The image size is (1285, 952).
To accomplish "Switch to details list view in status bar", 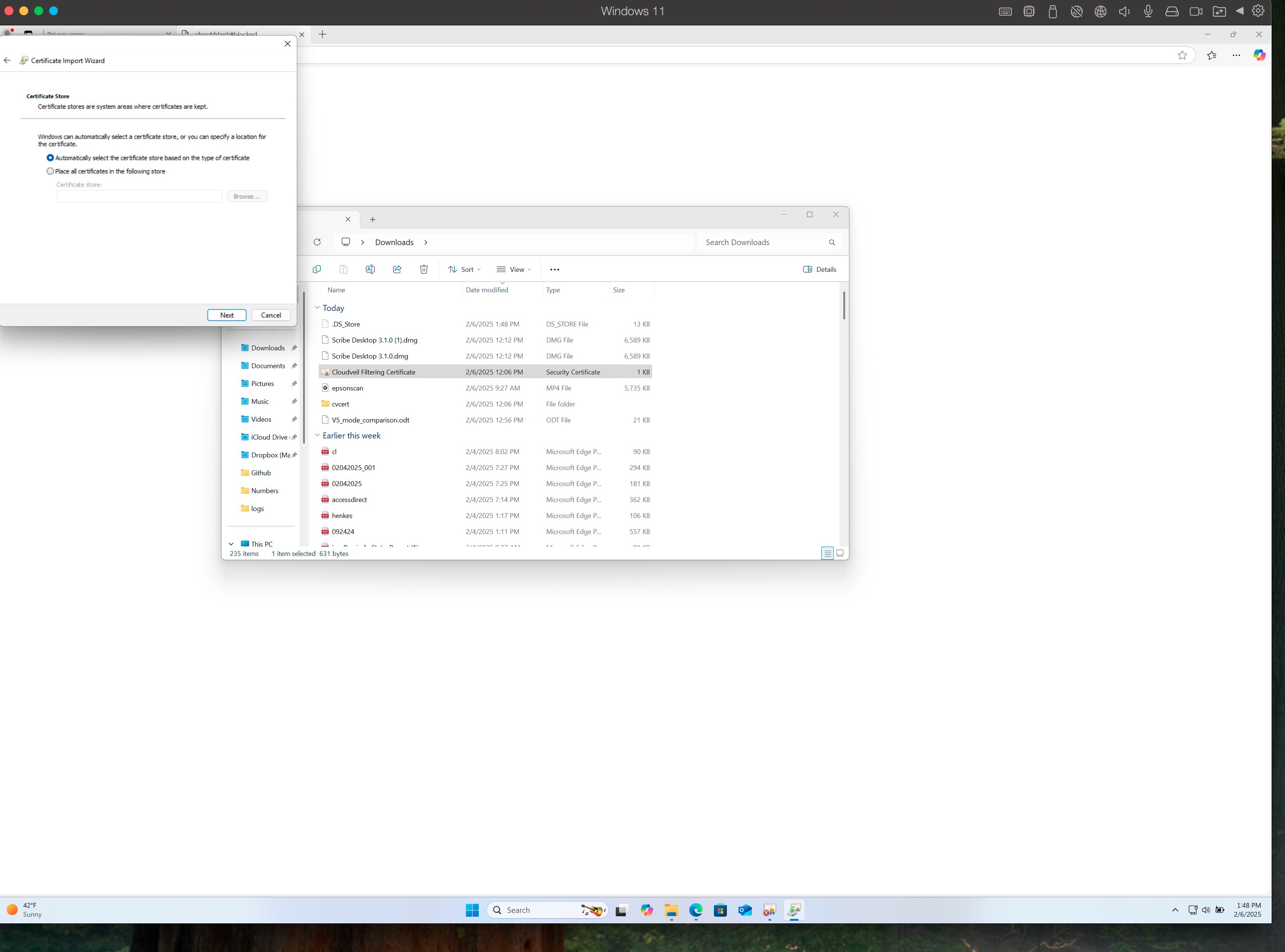I will click(x=827, y=553).
